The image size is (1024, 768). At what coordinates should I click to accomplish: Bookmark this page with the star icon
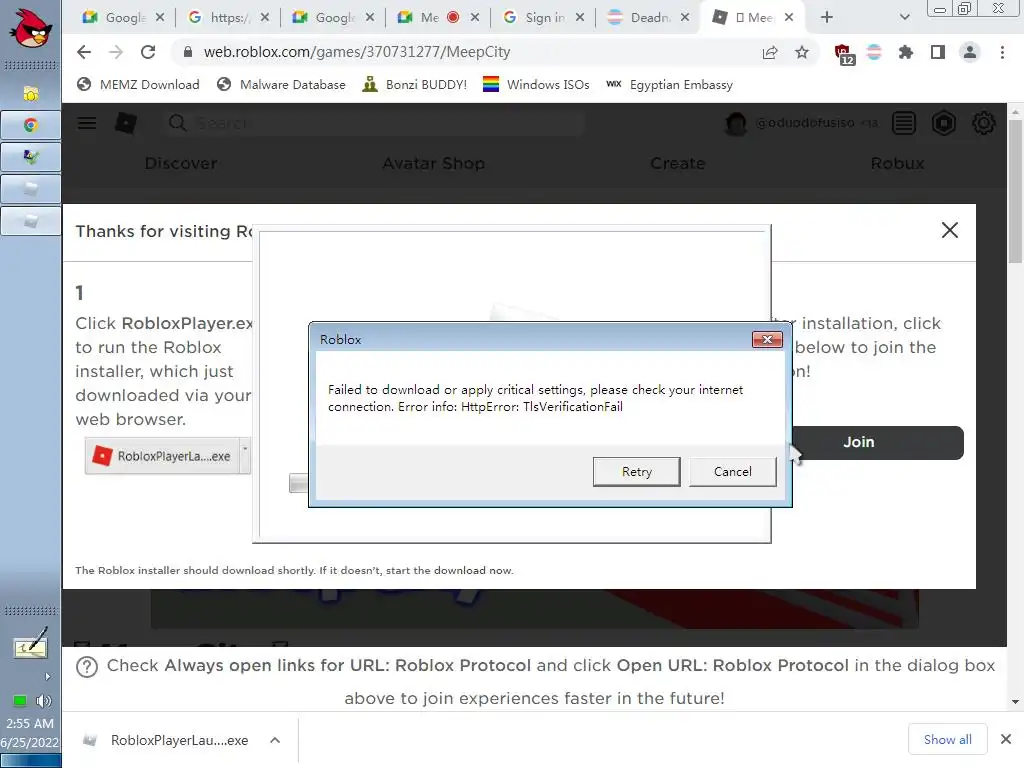802,52
